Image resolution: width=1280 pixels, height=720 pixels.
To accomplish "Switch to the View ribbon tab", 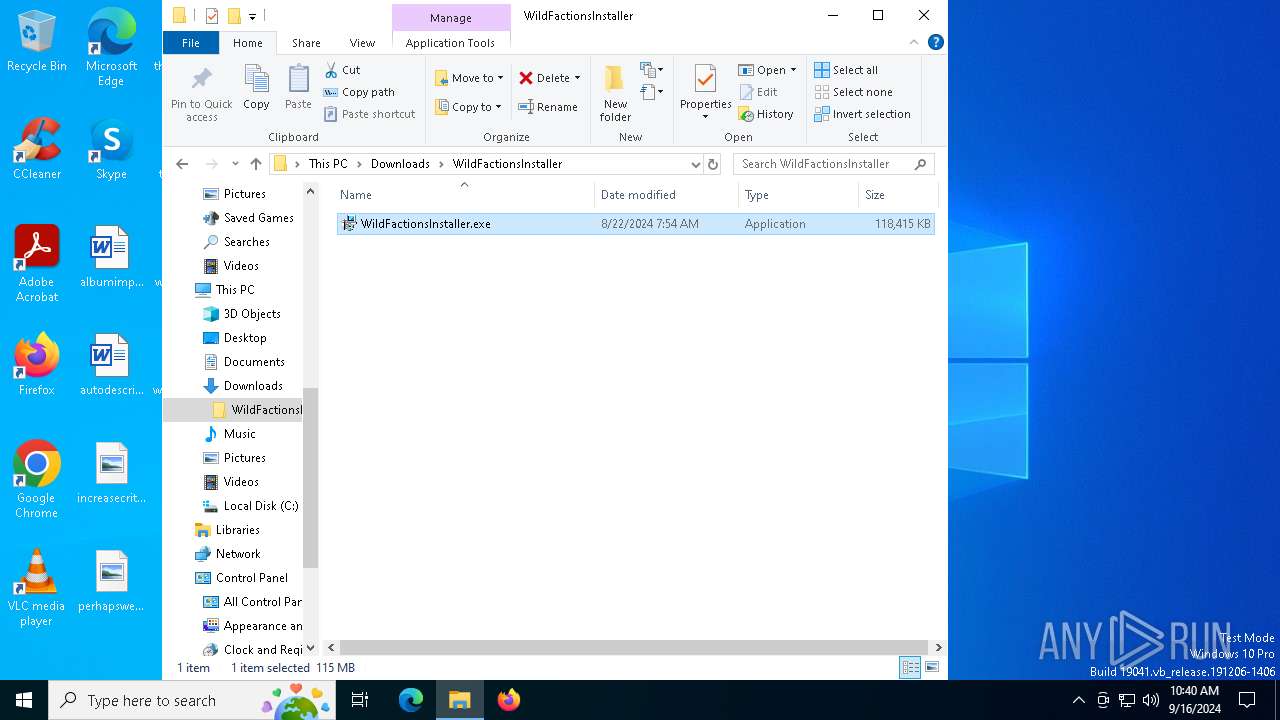I will tap(362, 43).
